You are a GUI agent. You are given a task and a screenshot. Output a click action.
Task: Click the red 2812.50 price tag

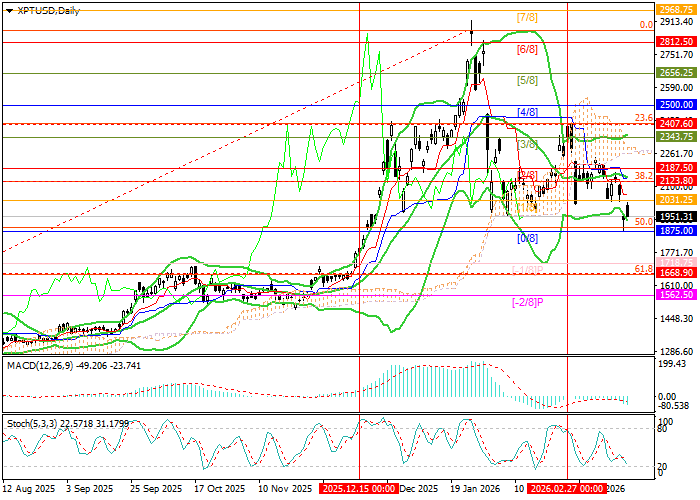pyautogui.click(x=676, y=42)
